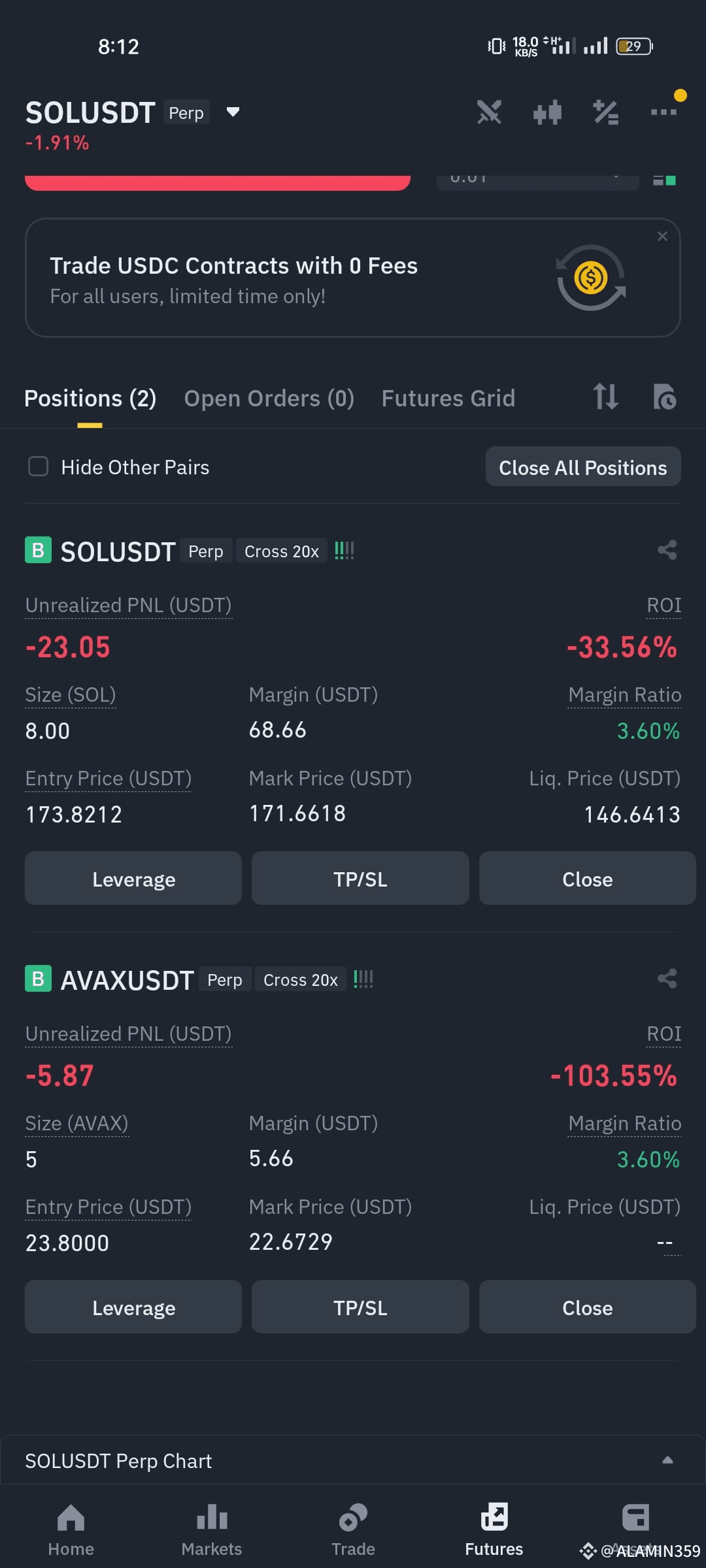Share the SOLUSDT position
This screenshot has width=706, height=1568.
tap(667, 550)
